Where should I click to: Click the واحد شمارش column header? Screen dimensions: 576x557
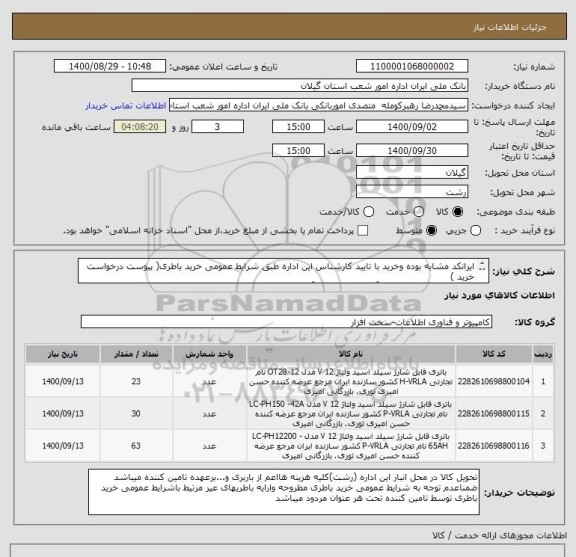pos(209,354)
